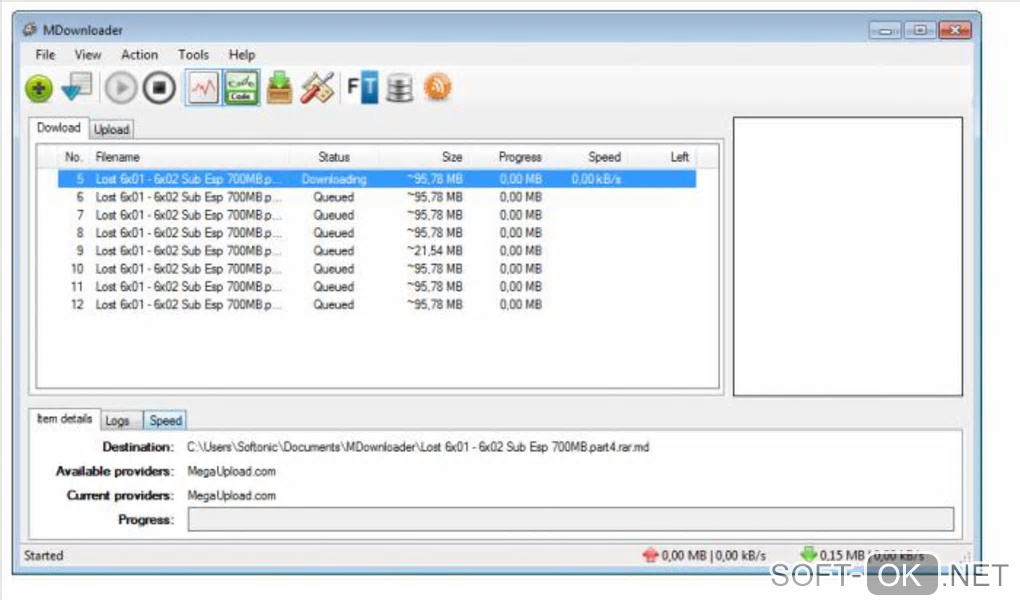The image size is (1020, 600).
Task: Click the No. column header
Action: coord(73,157)
